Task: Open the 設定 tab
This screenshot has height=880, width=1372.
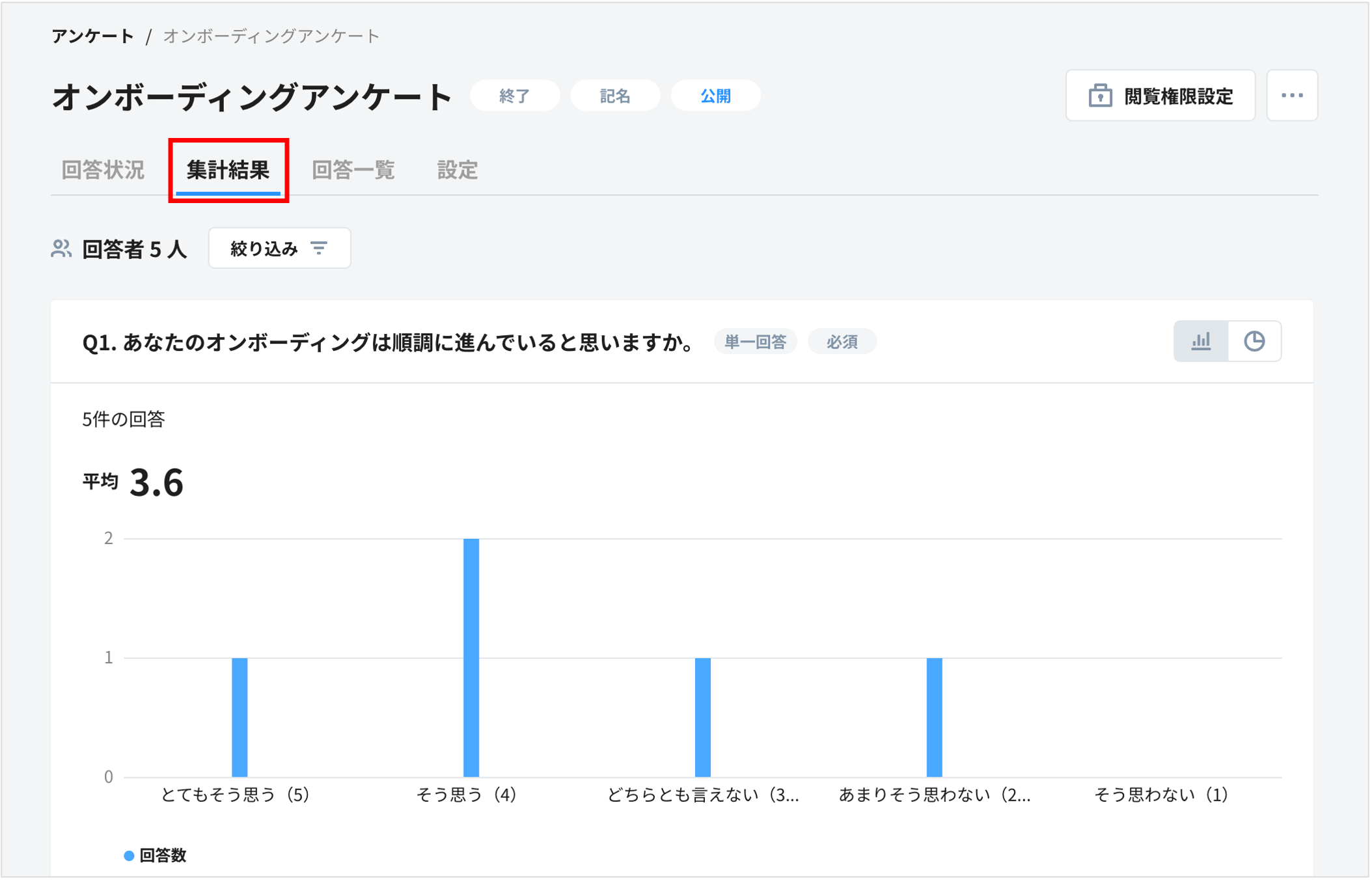Action: [458, 171]
